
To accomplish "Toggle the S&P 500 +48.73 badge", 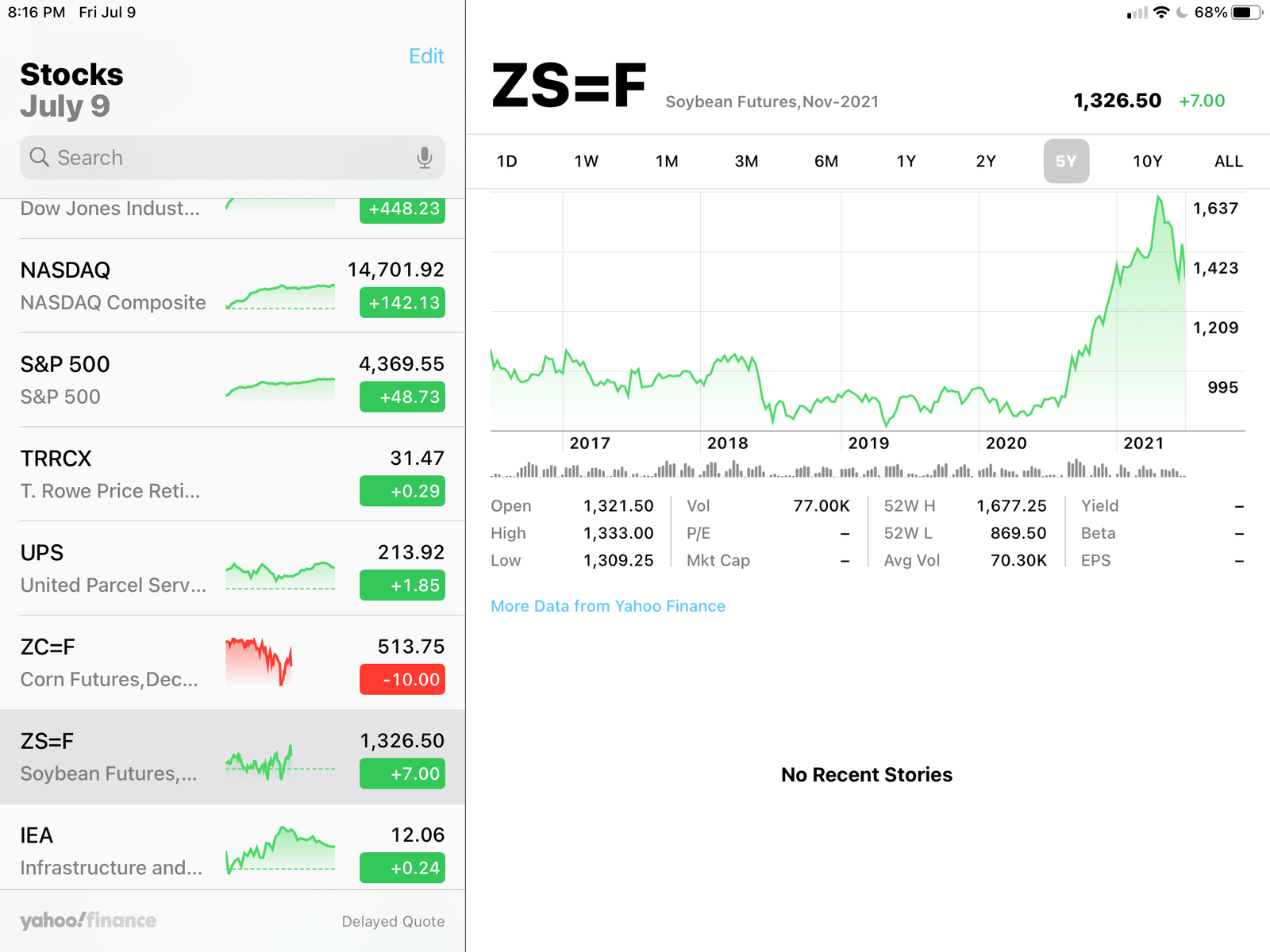I will pos(402,397).
